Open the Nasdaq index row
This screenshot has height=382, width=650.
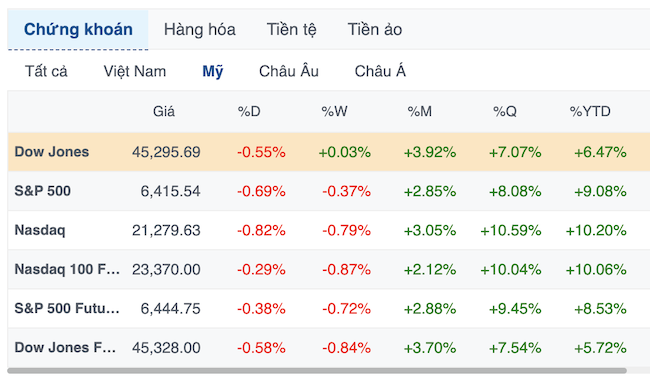(x=329, y=230)
